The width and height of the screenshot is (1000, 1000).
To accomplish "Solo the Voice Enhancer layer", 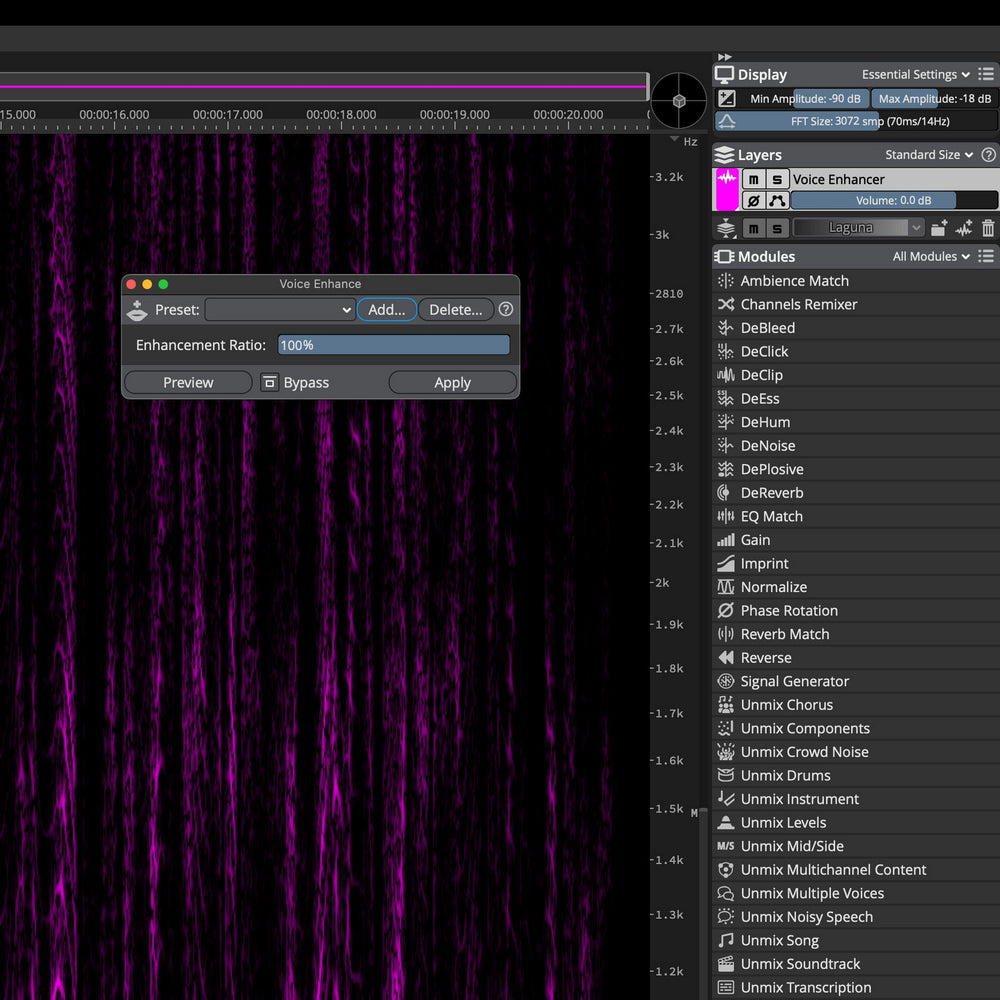I will pos(777,180).
